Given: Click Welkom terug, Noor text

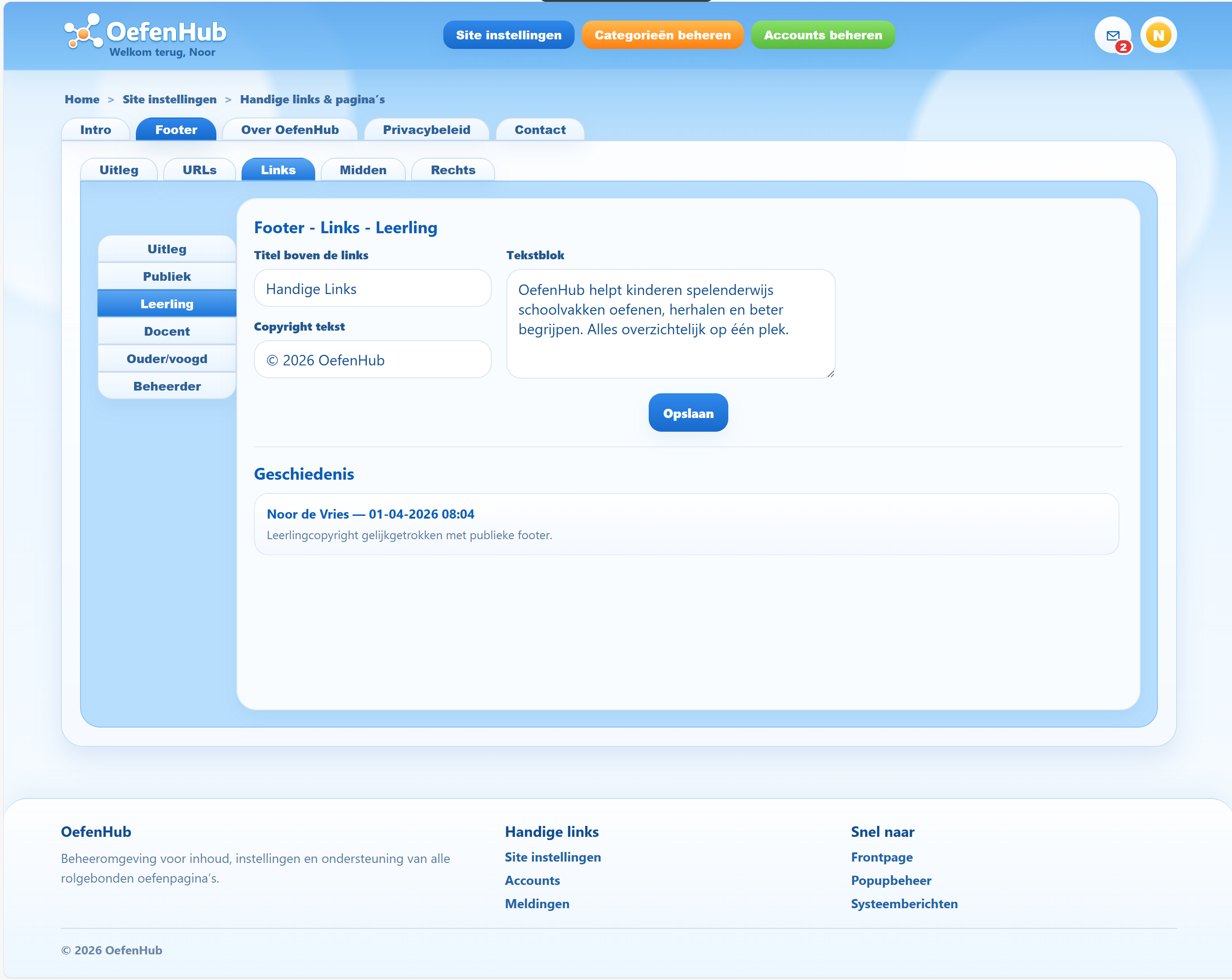Looking at the screenshot, I should [x=162, y=53].
